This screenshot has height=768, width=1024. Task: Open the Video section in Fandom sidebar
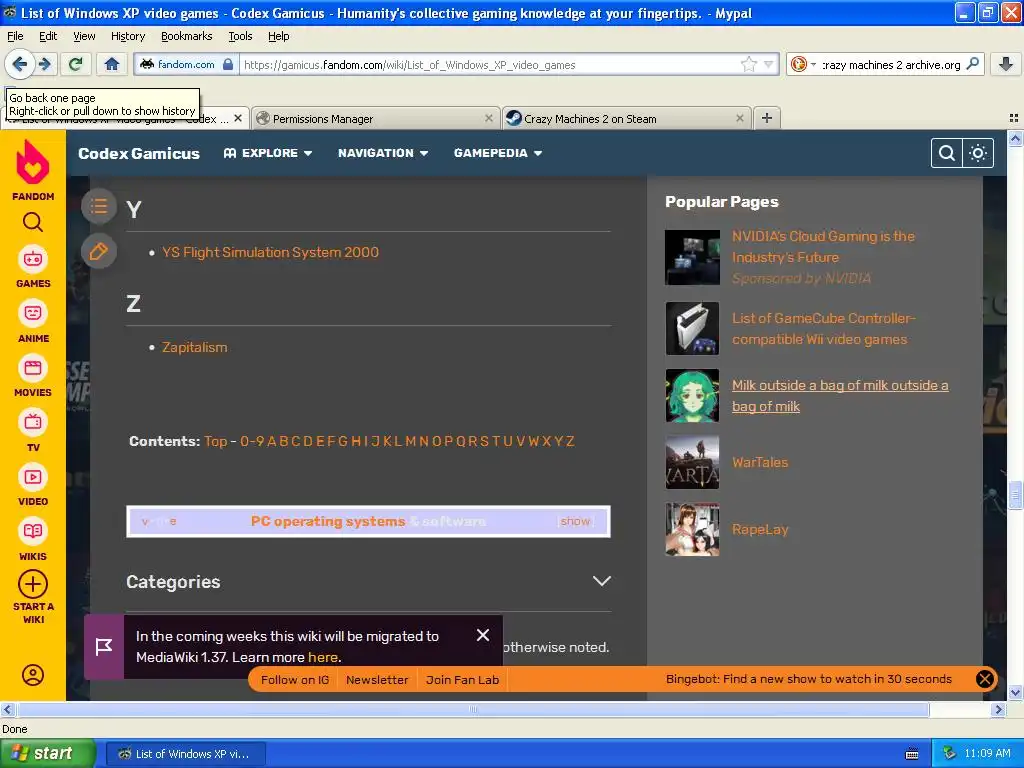33,485
